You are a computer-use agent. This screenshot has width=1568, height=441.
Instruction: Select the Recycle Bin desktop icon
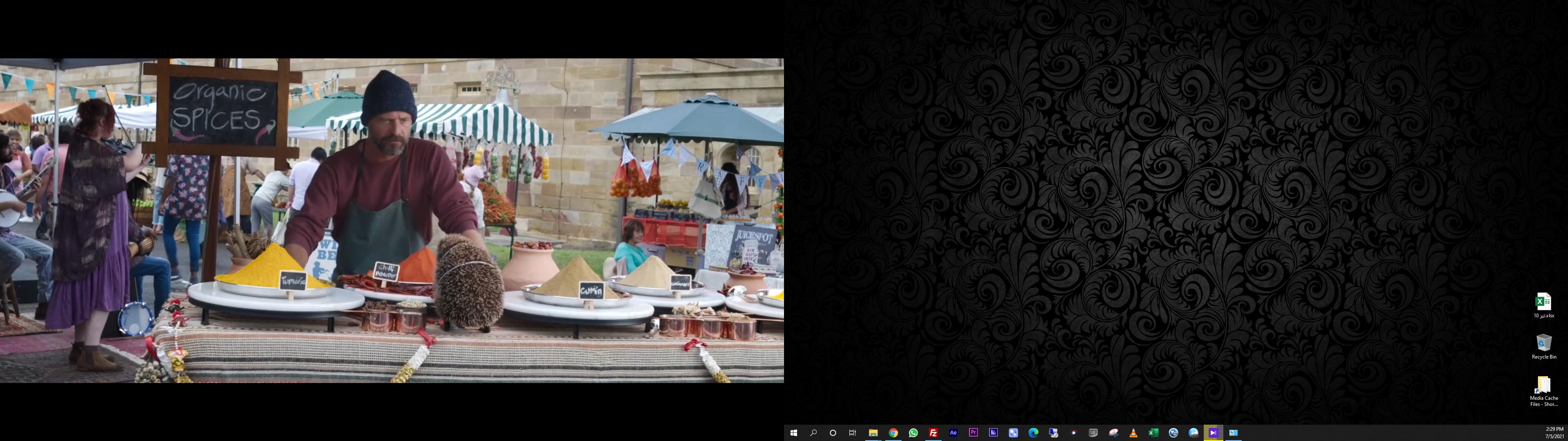pyautogui.click(x=1543, y=344)
